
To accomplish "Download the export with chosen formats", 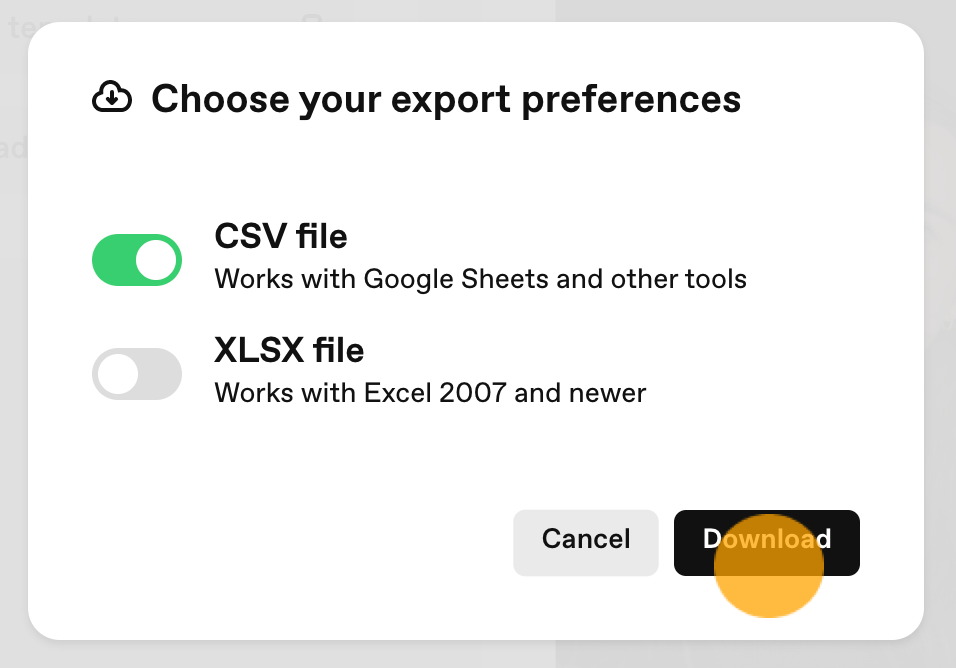I will coord(766,542).
